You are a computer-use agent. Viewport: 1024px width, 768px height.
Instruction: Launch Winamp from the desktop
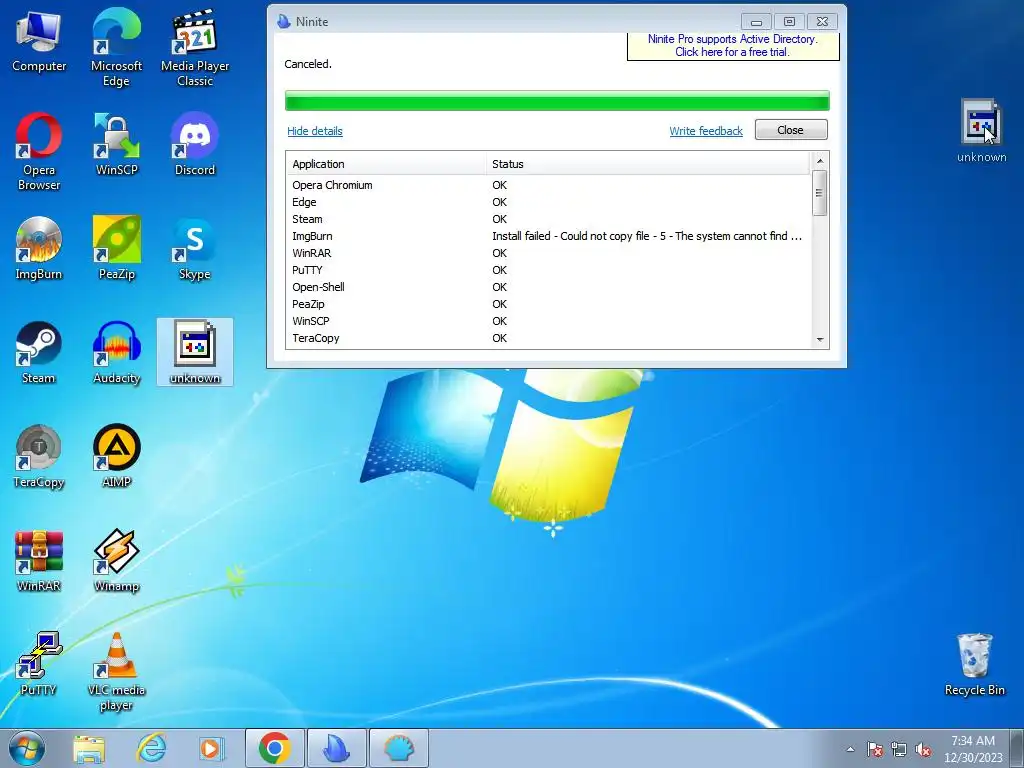click(116, 560)
